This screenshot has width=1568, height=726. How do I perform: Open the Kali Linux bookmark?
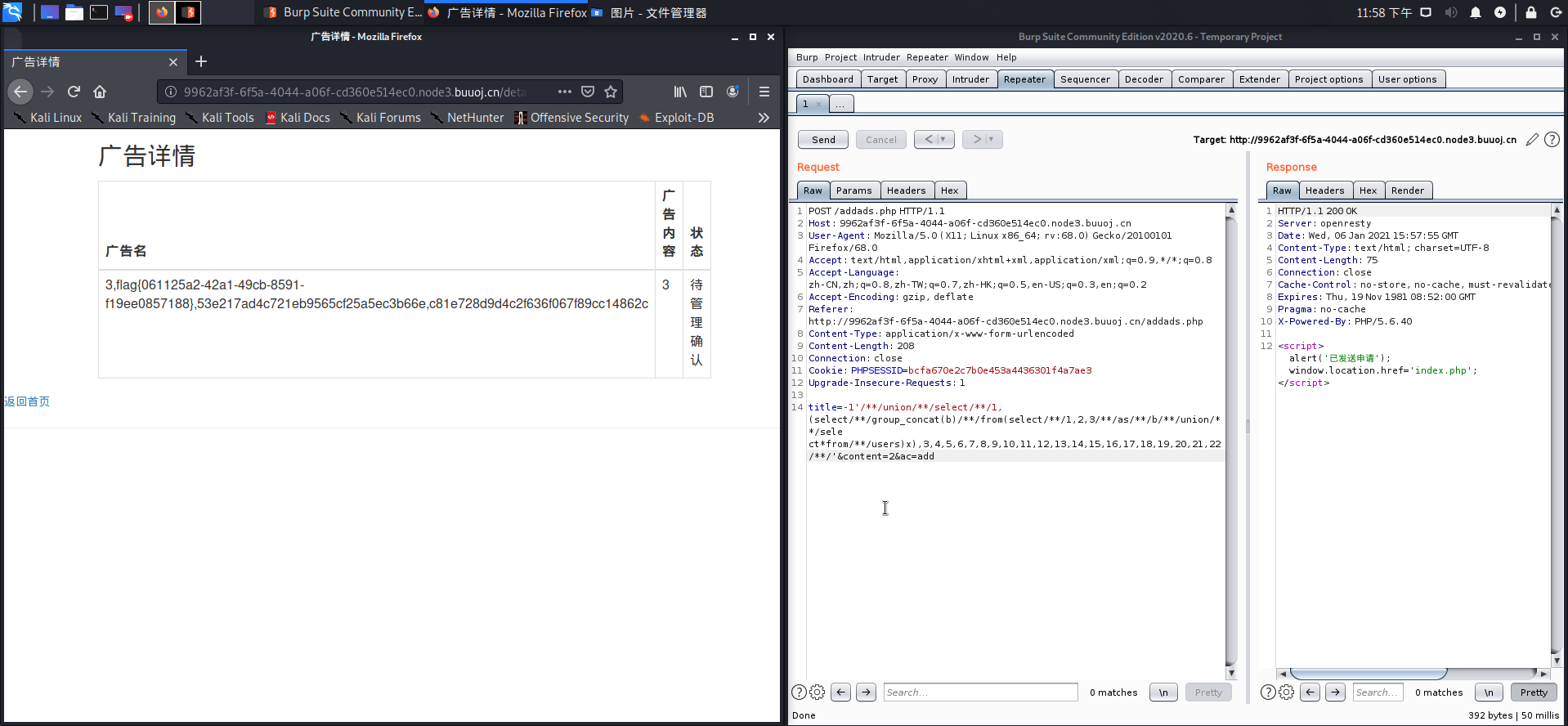coord(47,118)
